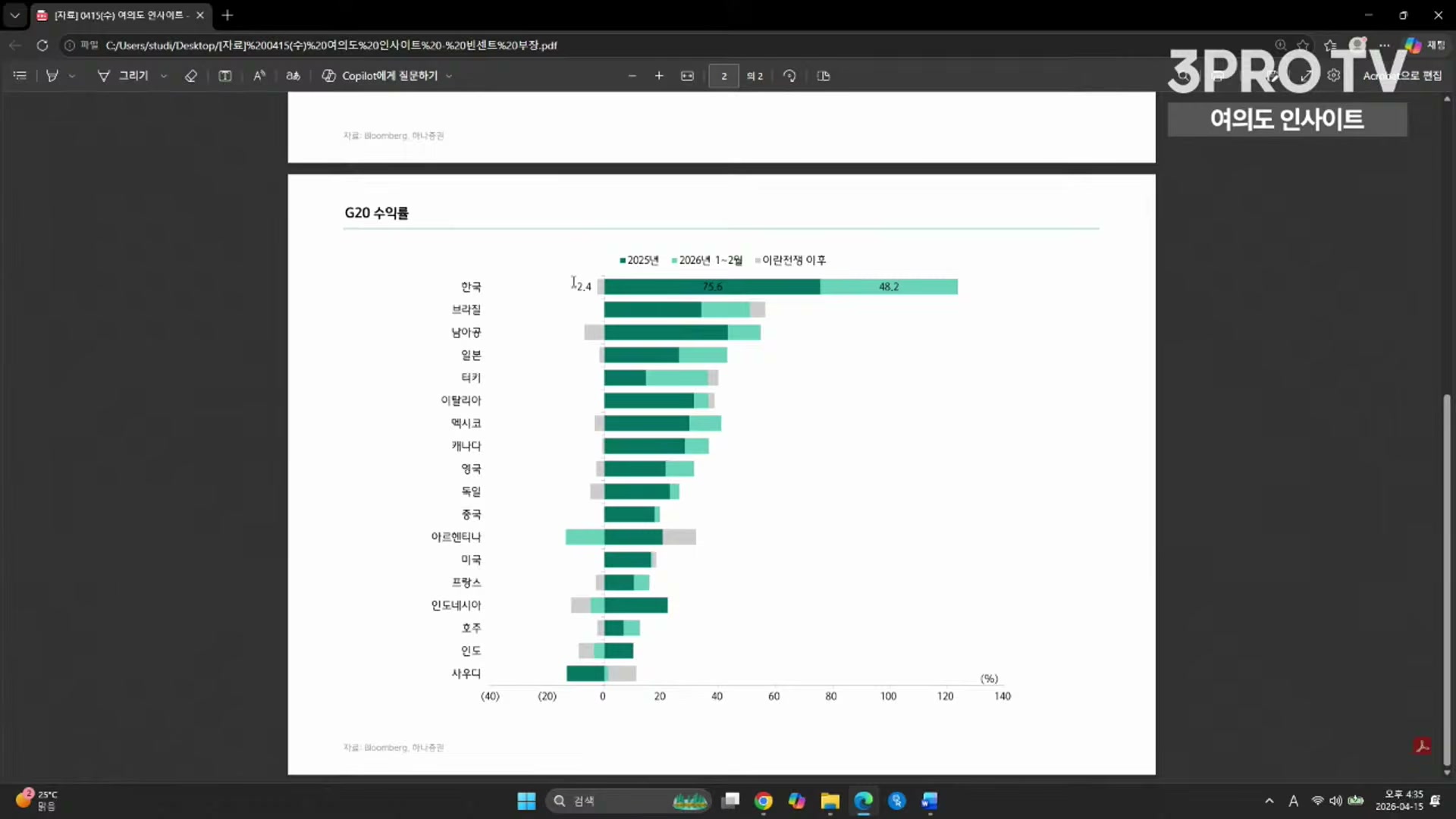Click the translate icon
The width and height of the screenshot is (1456, 819).
pos(293,76)
